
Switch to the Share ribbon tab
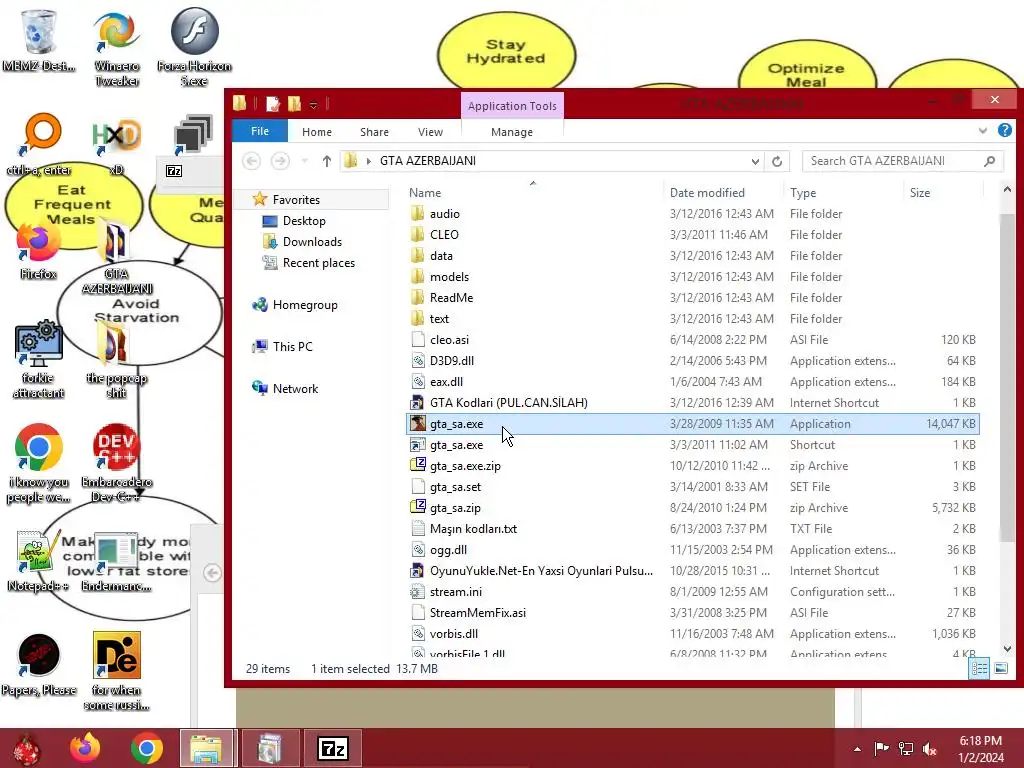374,132
